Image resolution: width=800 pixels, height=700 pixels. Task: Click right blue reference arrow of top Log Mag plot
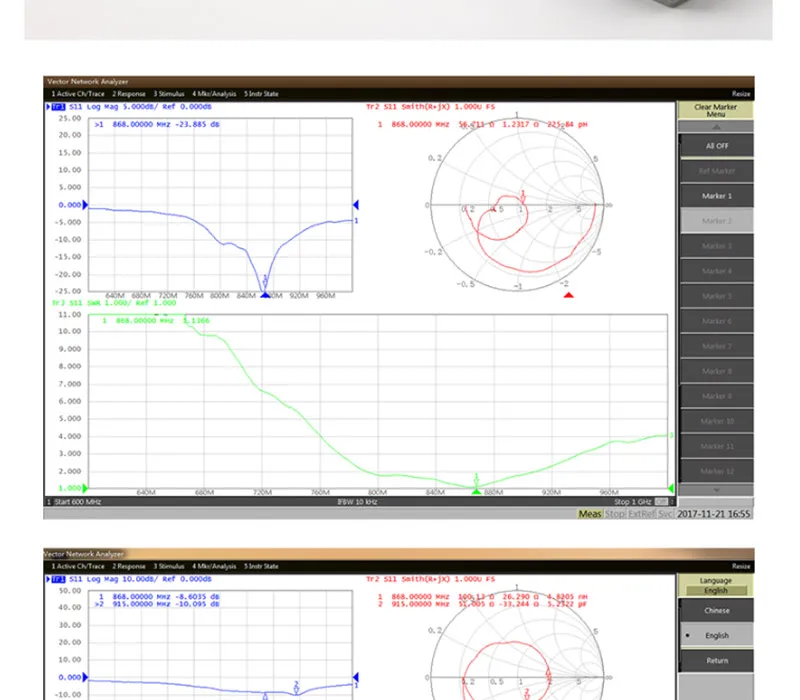pos(356,205)
